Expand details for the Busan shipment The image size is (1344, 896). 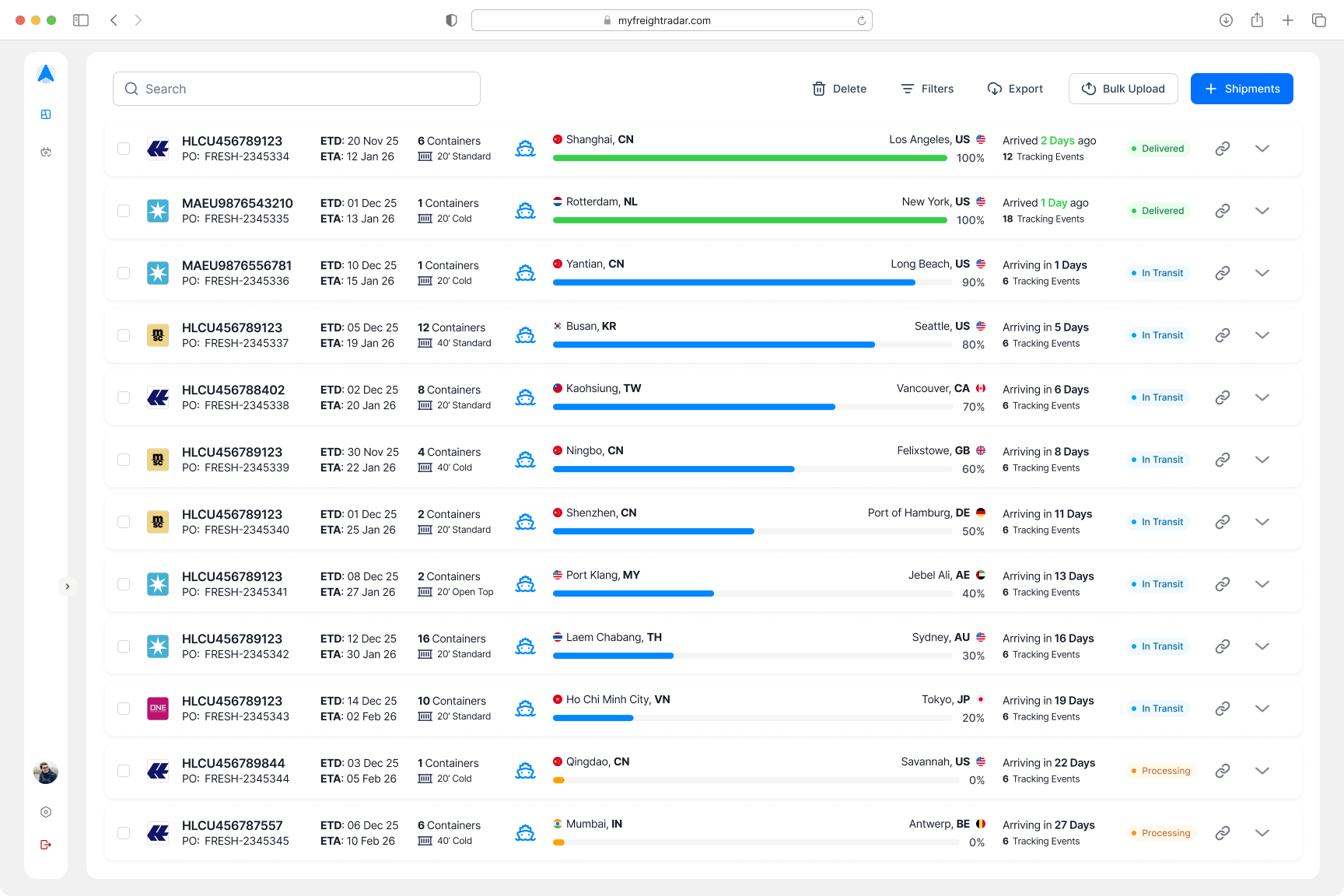click(1262, 335)
